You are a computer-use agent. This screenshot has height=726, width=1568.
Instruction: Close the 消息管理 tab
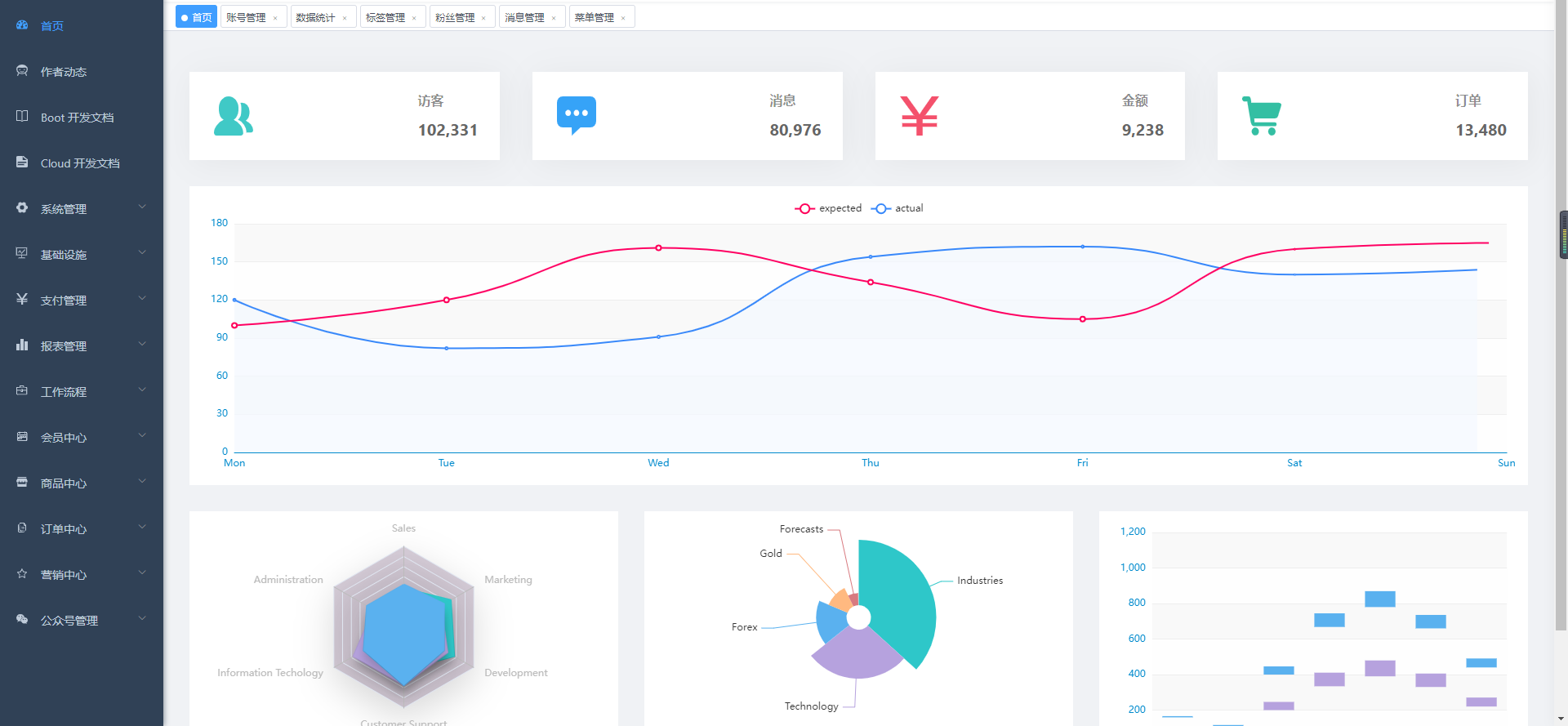coord(554,18)
